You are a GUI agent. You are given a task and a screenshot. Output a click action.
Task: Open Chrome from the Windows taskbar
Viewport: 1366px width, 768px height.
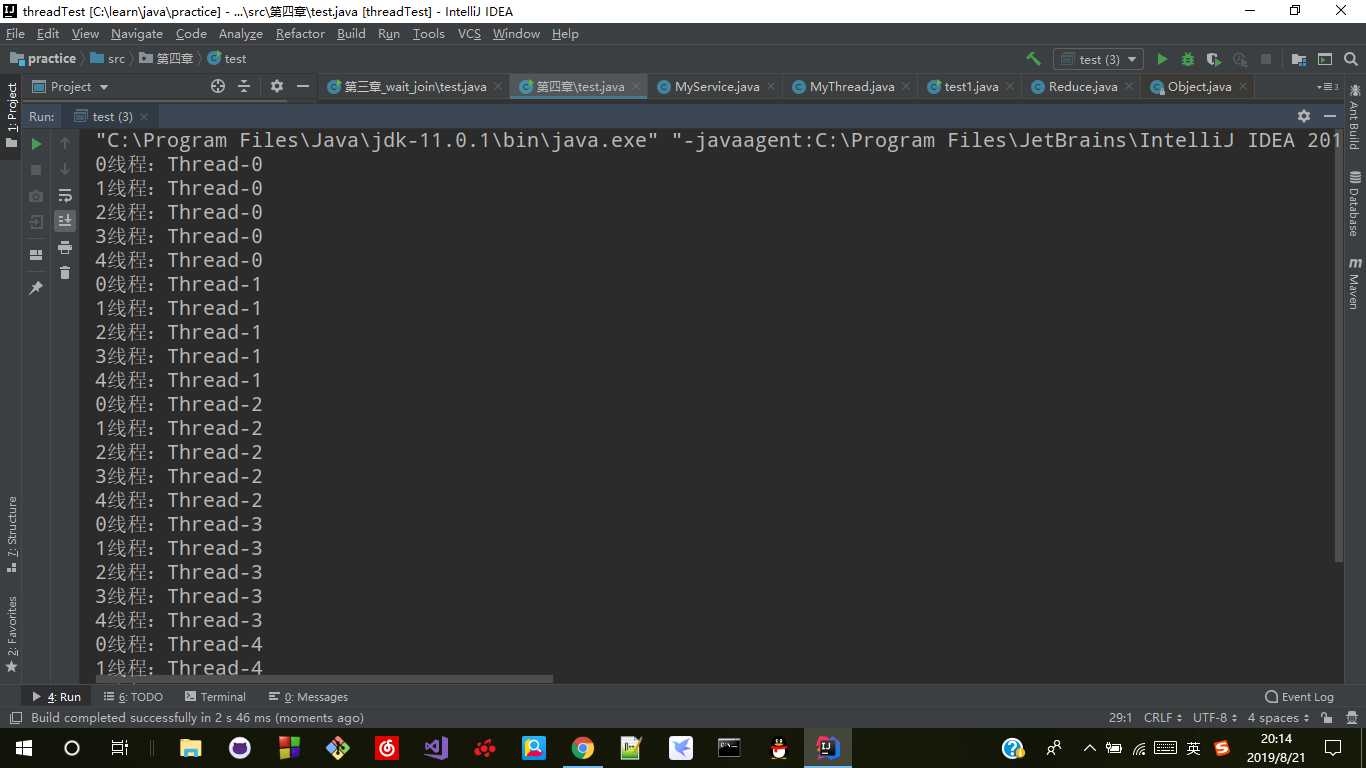[582, 748]
